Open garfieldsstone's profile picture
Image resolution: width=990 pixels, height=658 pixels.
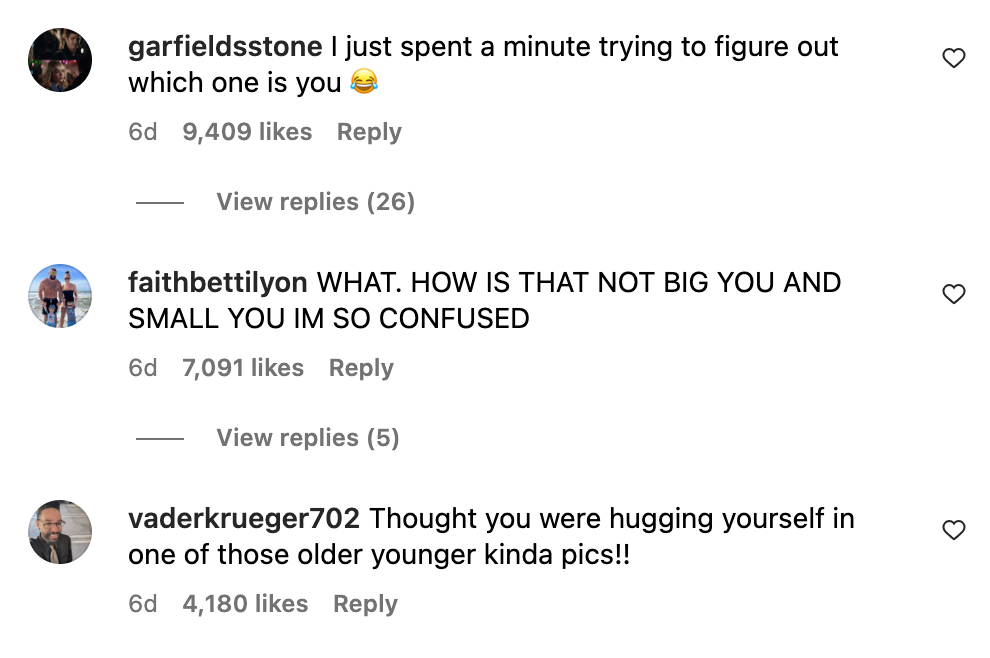[60, 60]
